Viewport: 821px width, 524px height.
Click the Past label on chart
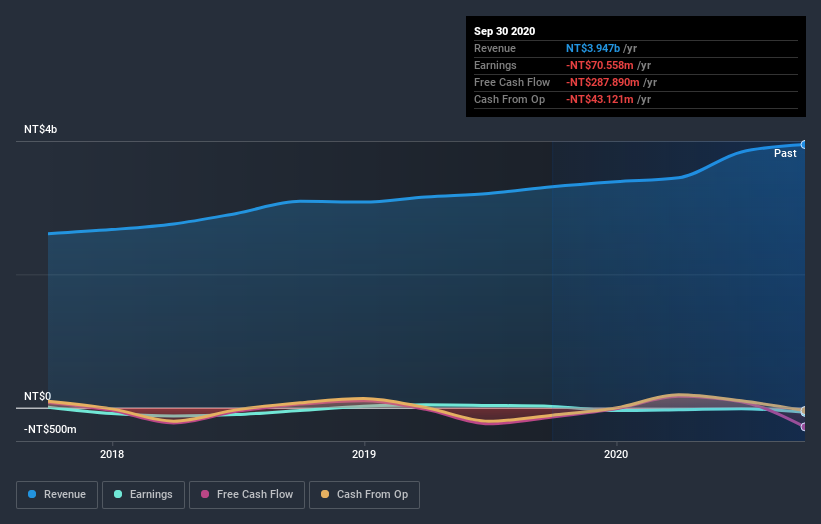[x=785, y=153]
